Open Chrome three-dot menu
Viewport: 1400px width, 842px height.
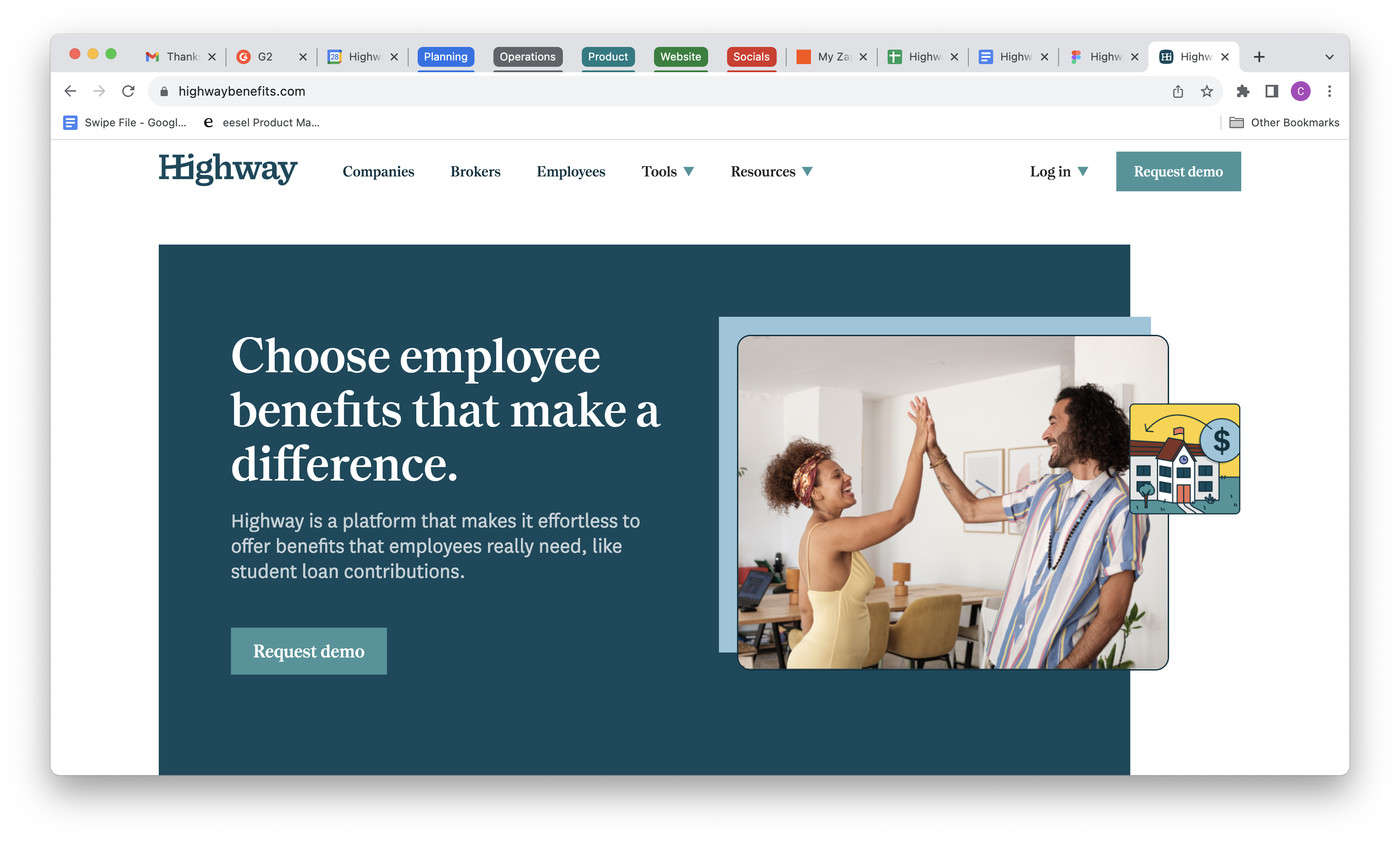1329,91
